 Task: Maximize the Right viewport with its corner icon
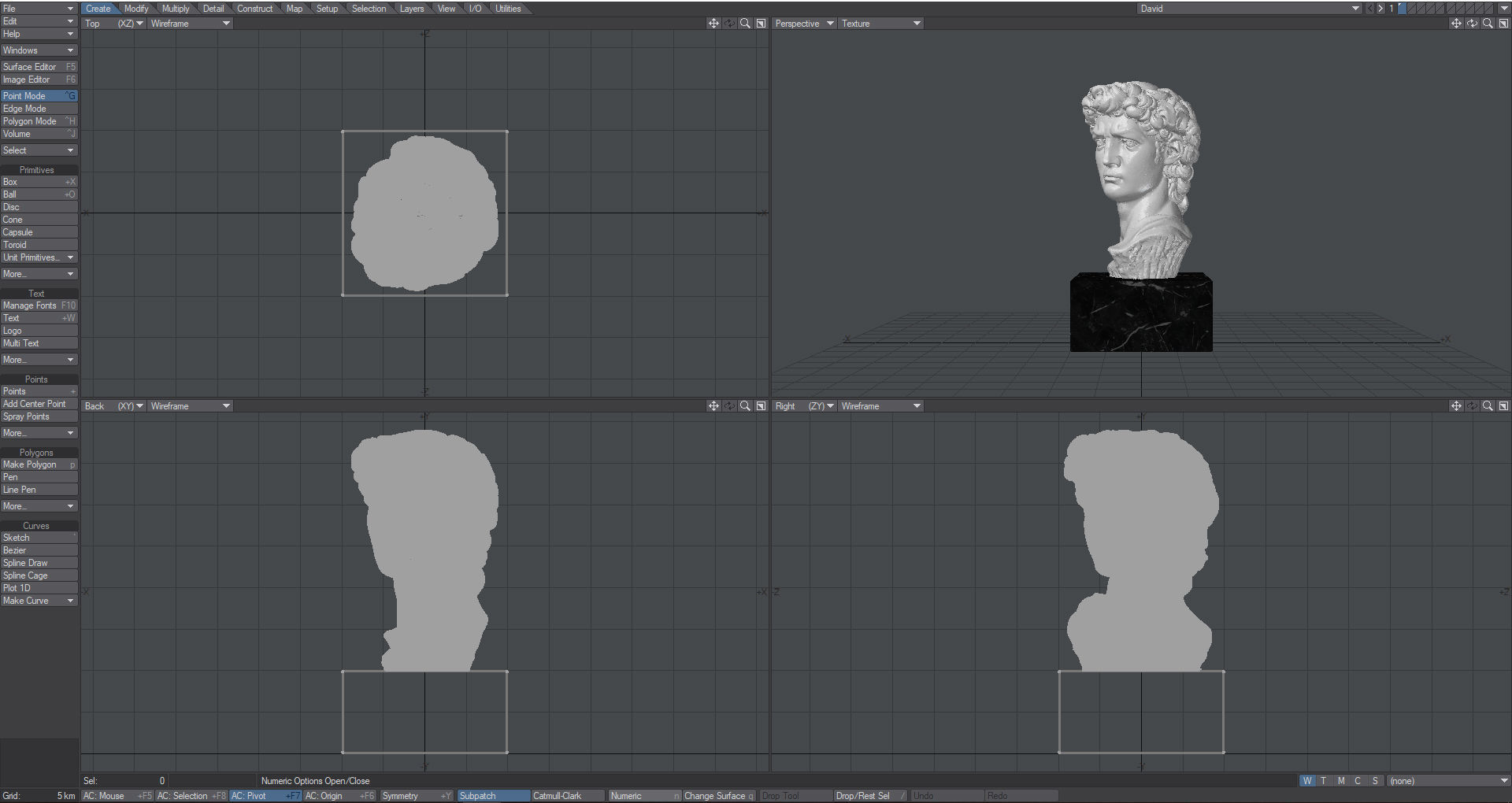click(1503, 406)
